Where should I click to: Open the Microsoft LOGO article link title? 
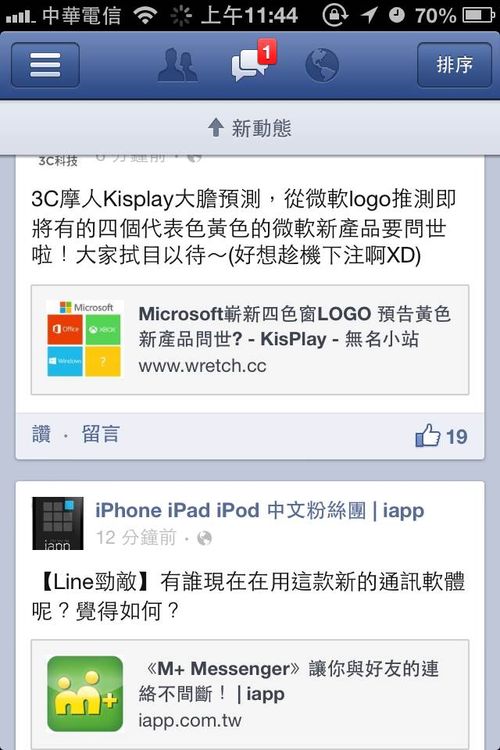click(294, 326)
